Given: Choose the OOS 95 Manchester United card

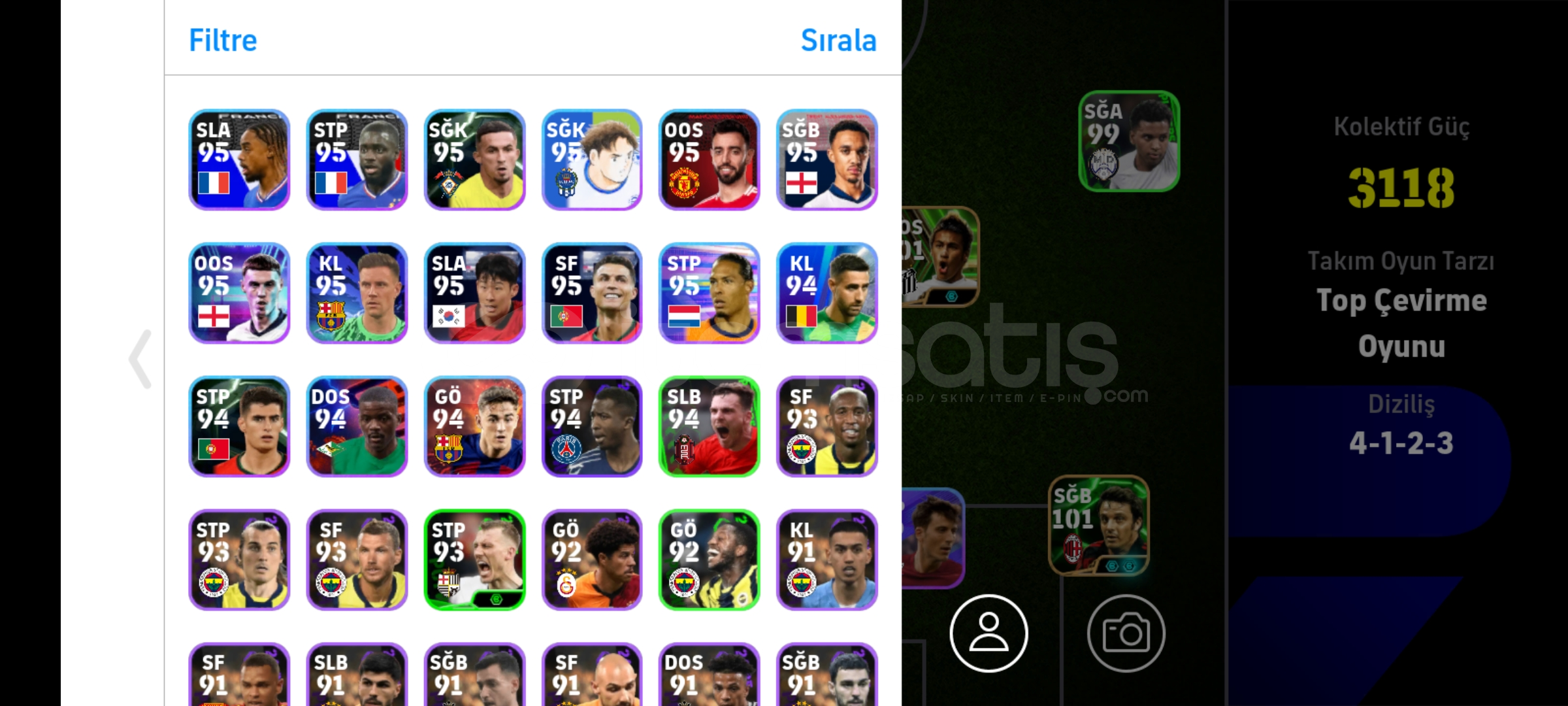Looking at the screenshot, I should tap(710, 160).
